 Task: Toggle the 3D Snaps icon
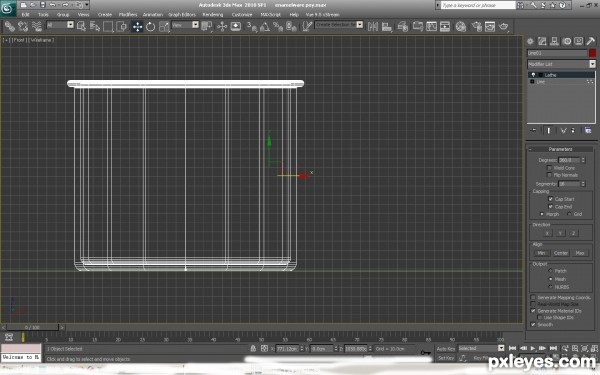pos(251,26)
